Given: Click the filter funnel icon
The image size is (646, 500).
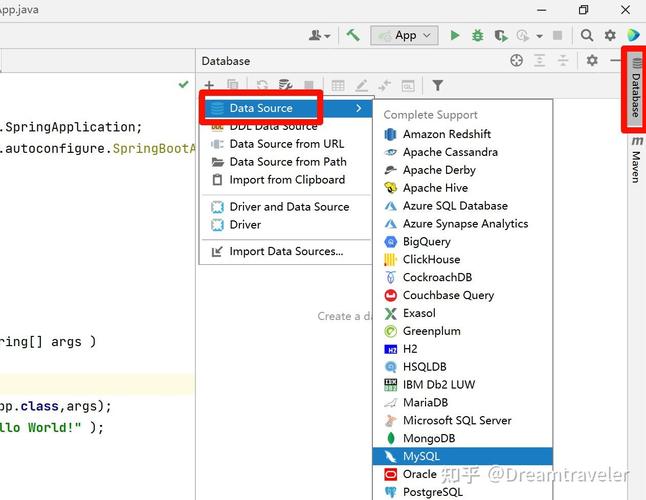Looking at the screenshot, I should tap(438, 85).
